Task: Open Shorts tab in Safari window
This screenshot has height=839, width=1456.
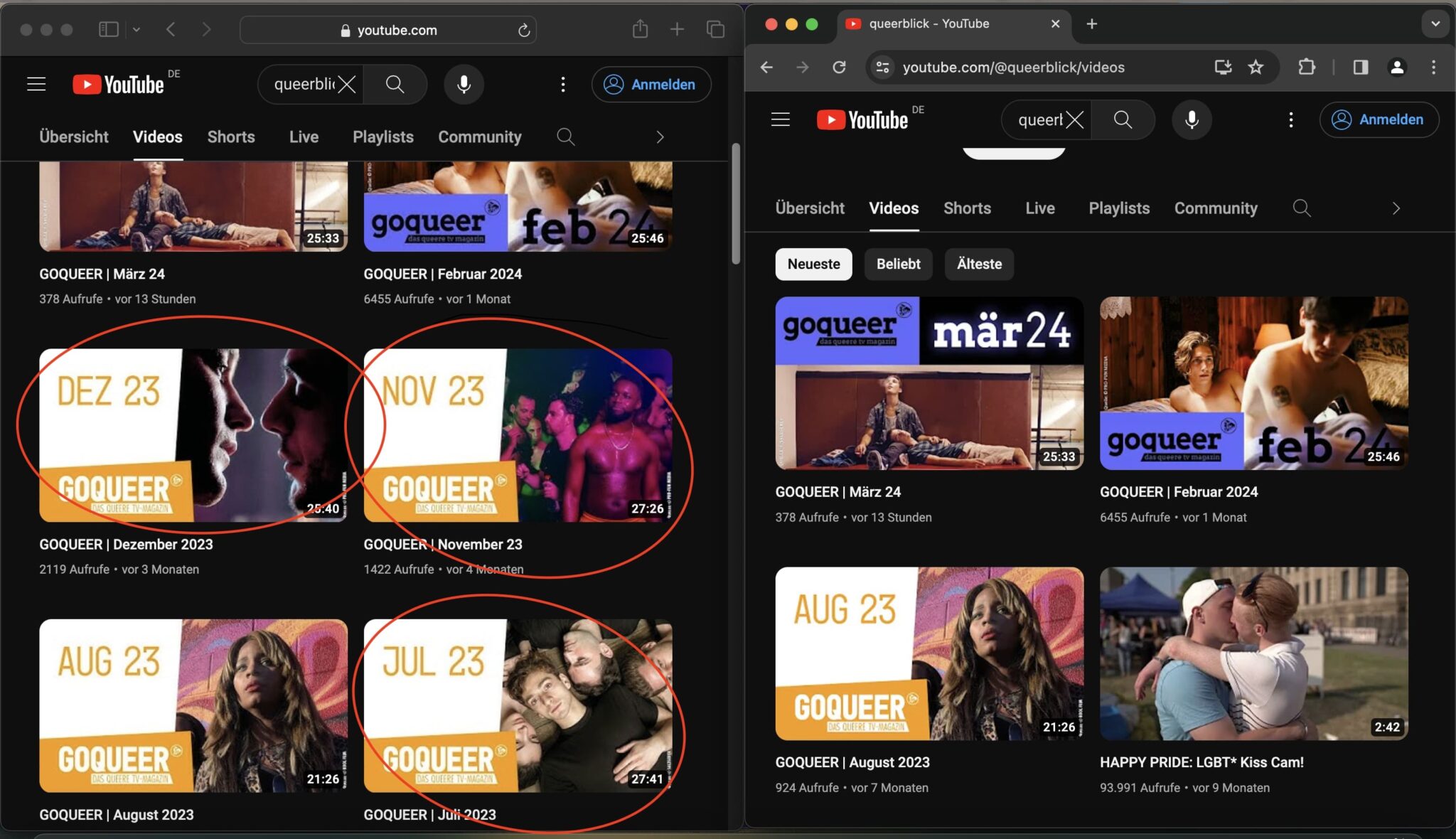Action: [x=230, y=137]
